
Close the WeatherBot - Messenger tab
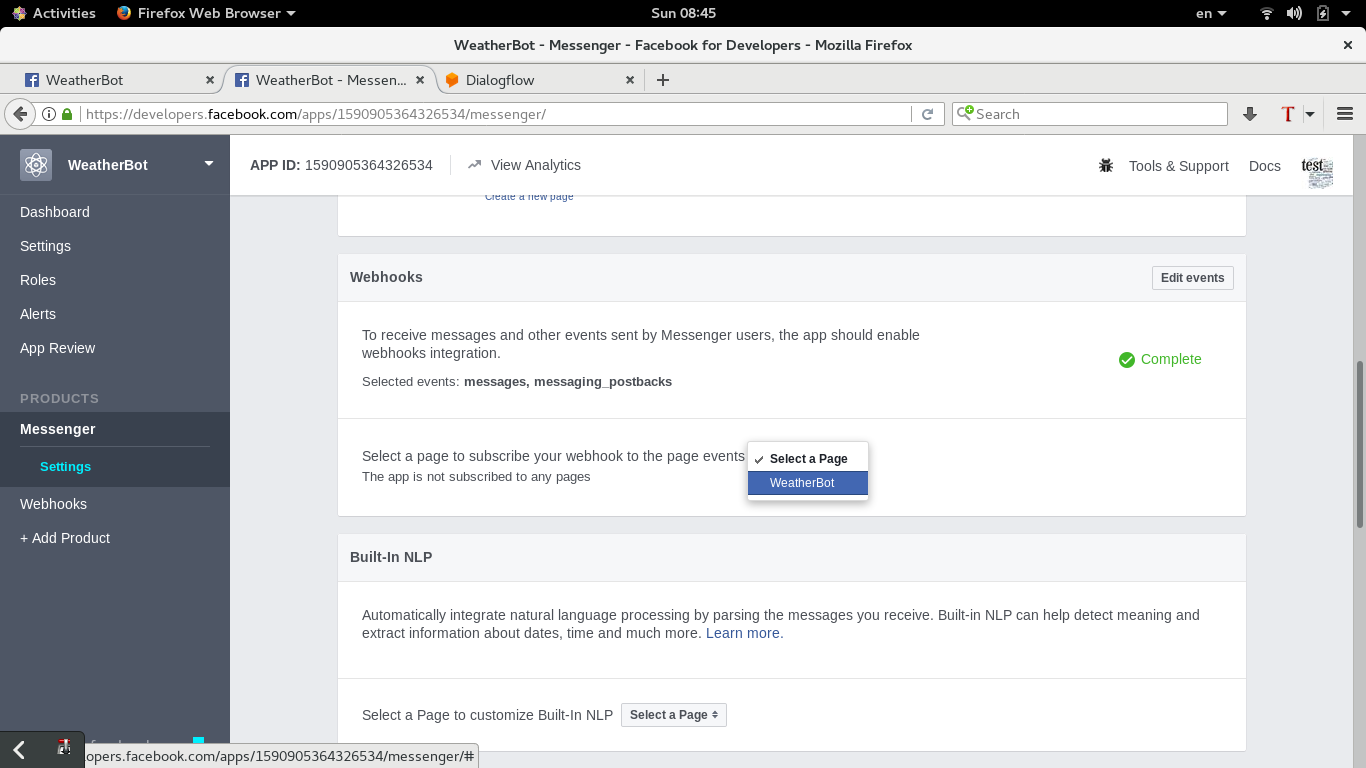420,80
